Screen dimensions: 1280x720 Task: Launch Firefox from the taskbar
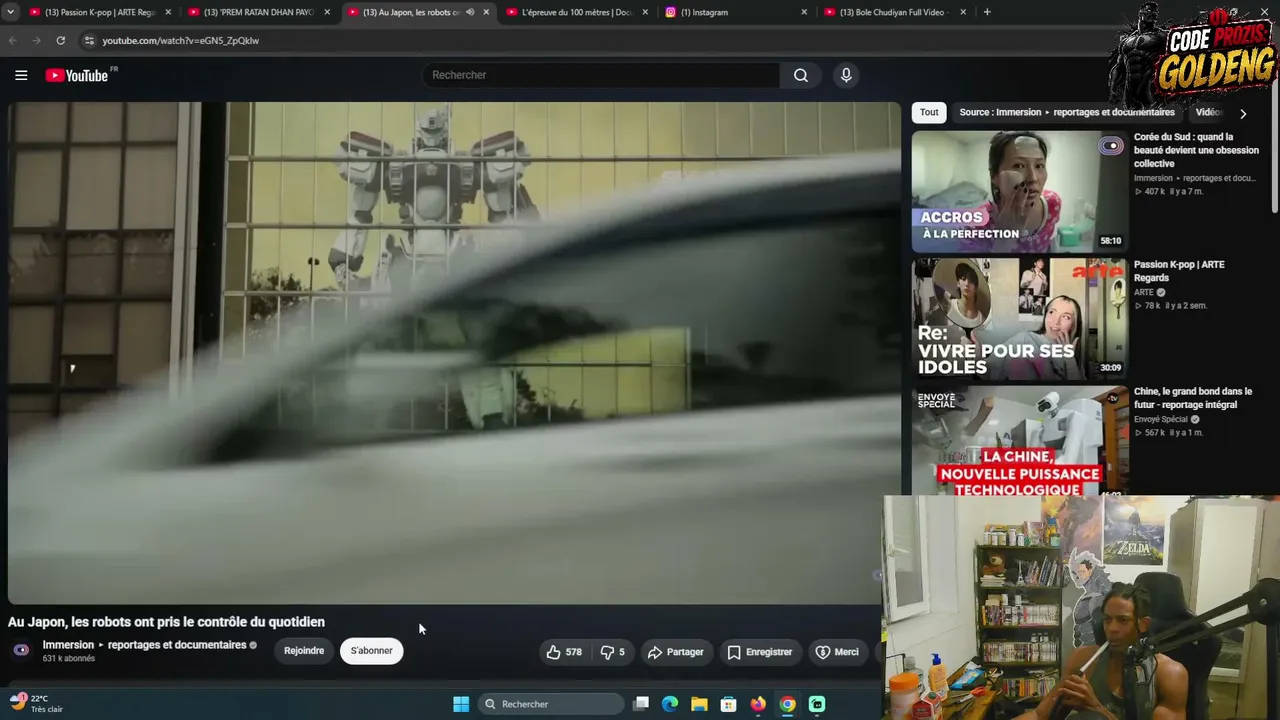pyautogui.click(x=758, y=704)
